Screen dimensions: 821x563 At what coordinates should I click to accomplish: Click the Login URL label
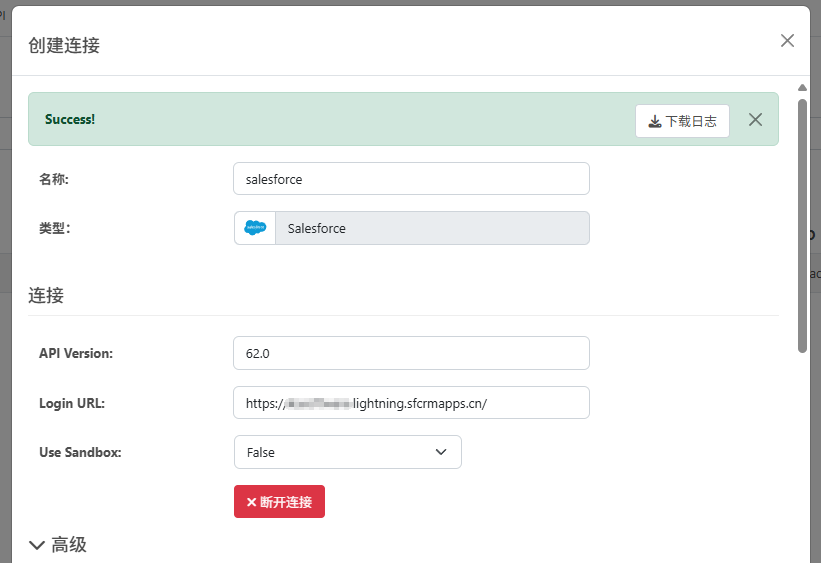72,403
